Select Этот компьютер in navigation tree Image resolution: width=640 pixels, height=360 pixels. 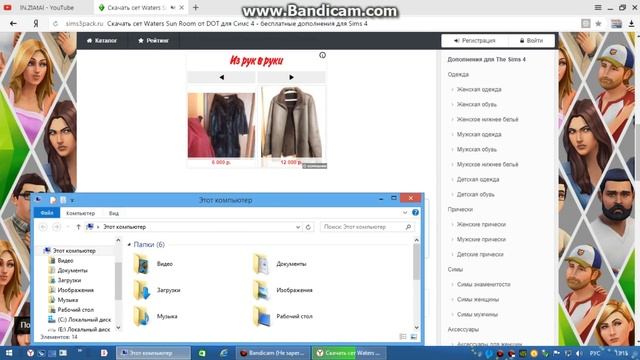click(x=74, y=251)
